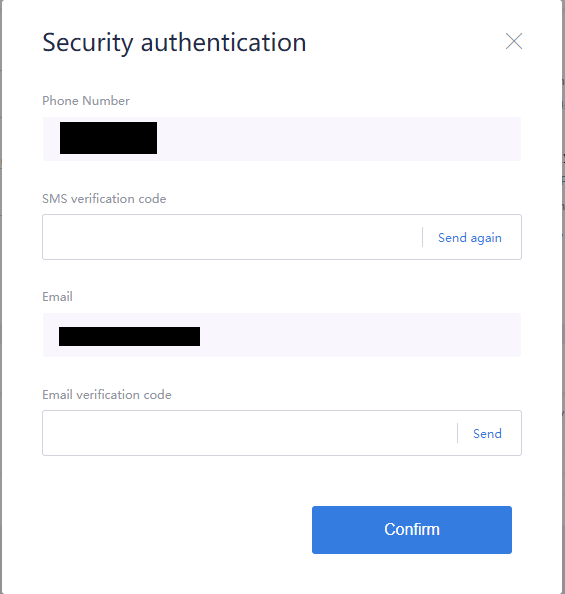The image size is (565, 594).
Task: Click the Security authentication heading
Action: (174, 42)
